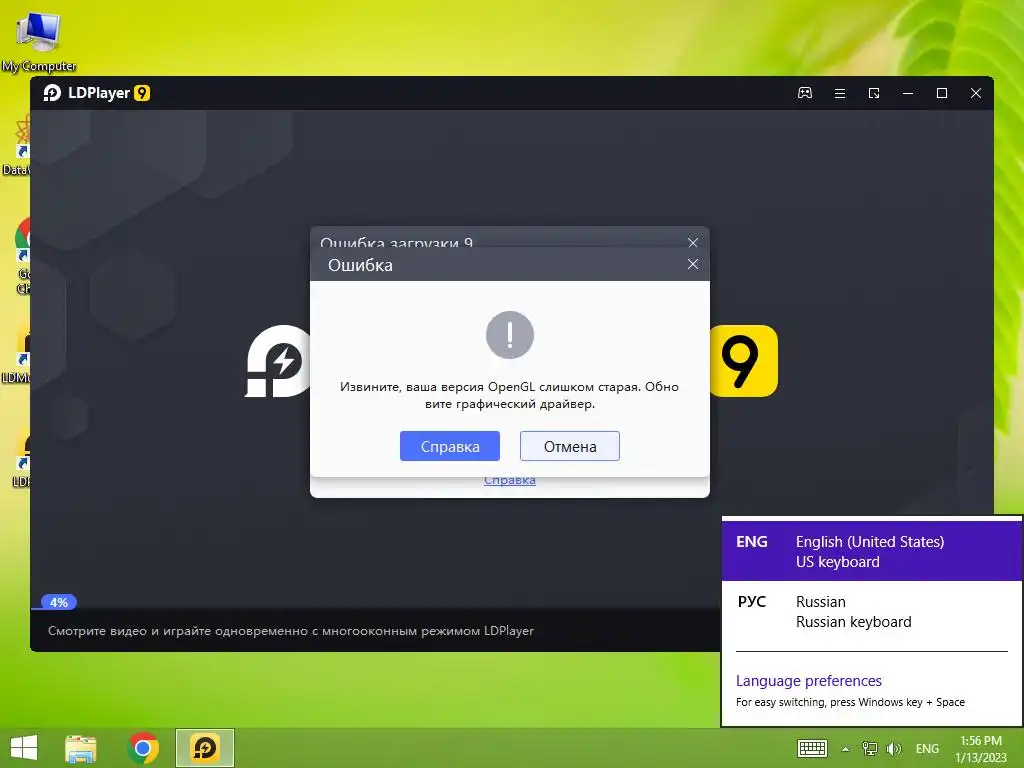Click the LDPlayer tip text at bottom
The height and width of the screenshot is (768, 1024).
pos(291,631)
